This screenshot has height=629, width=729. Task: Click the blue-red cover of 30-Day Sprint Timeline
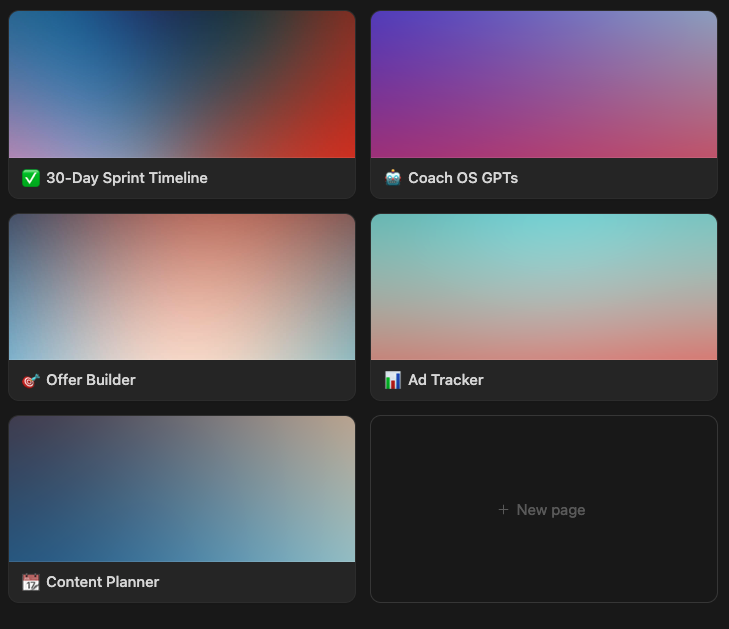tap(182, 85)
